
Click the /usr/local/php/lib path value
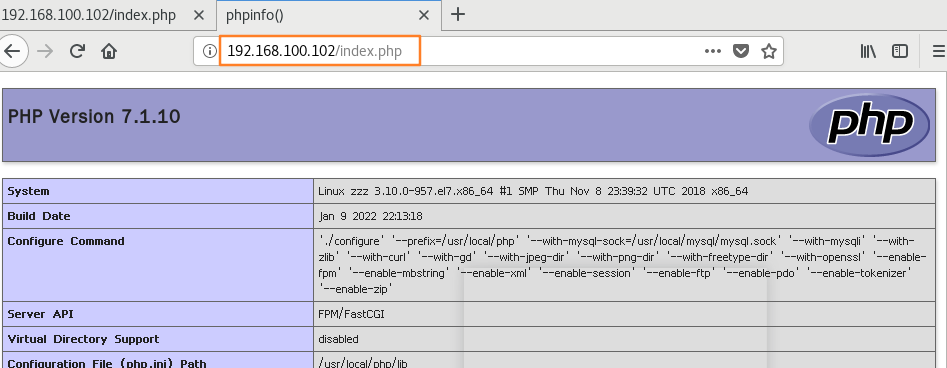364,363
